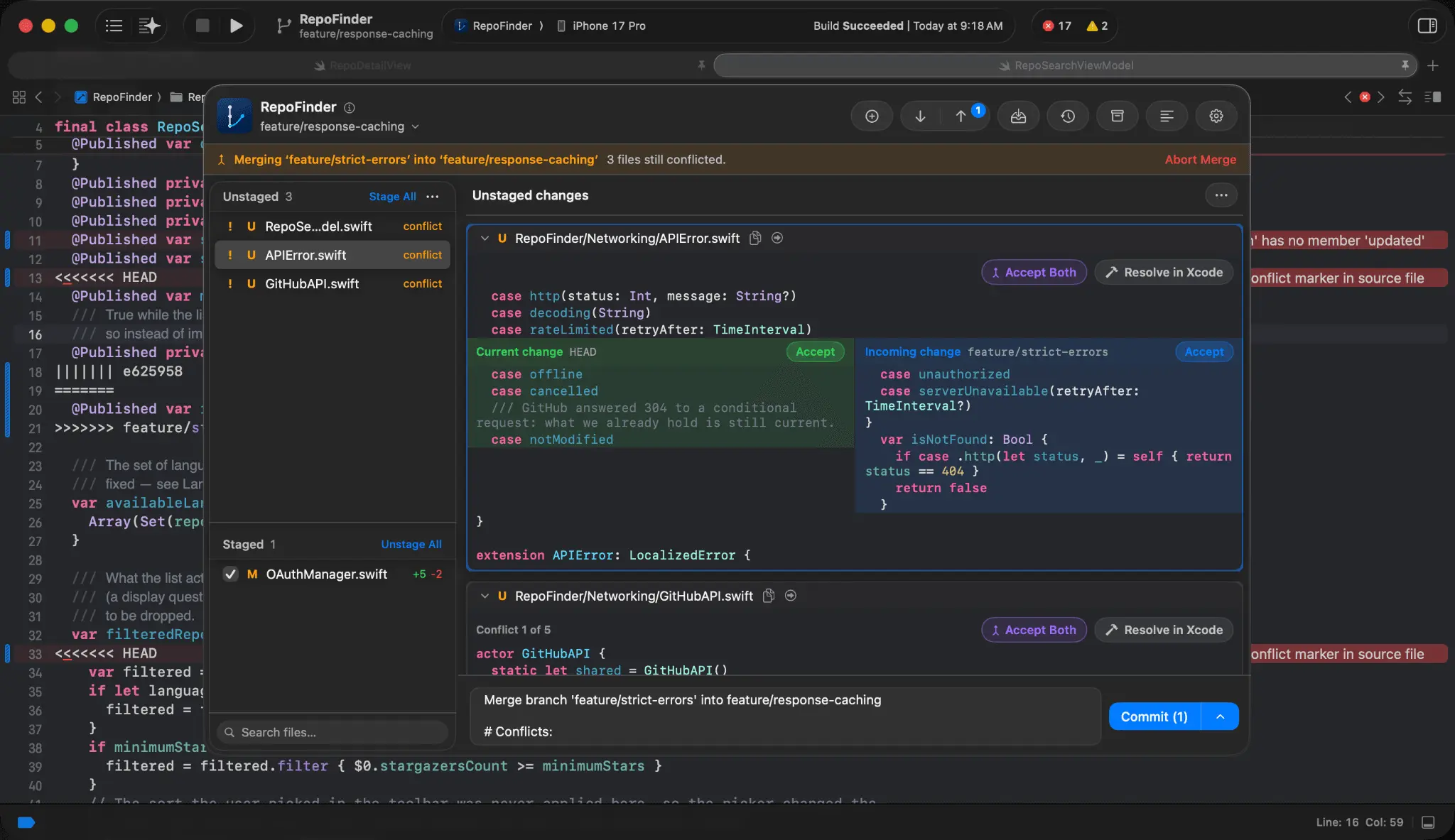The width and height of the screenshot is (1455, 840).
Task: Click Stage All
Action: click(x=392, y=197)
